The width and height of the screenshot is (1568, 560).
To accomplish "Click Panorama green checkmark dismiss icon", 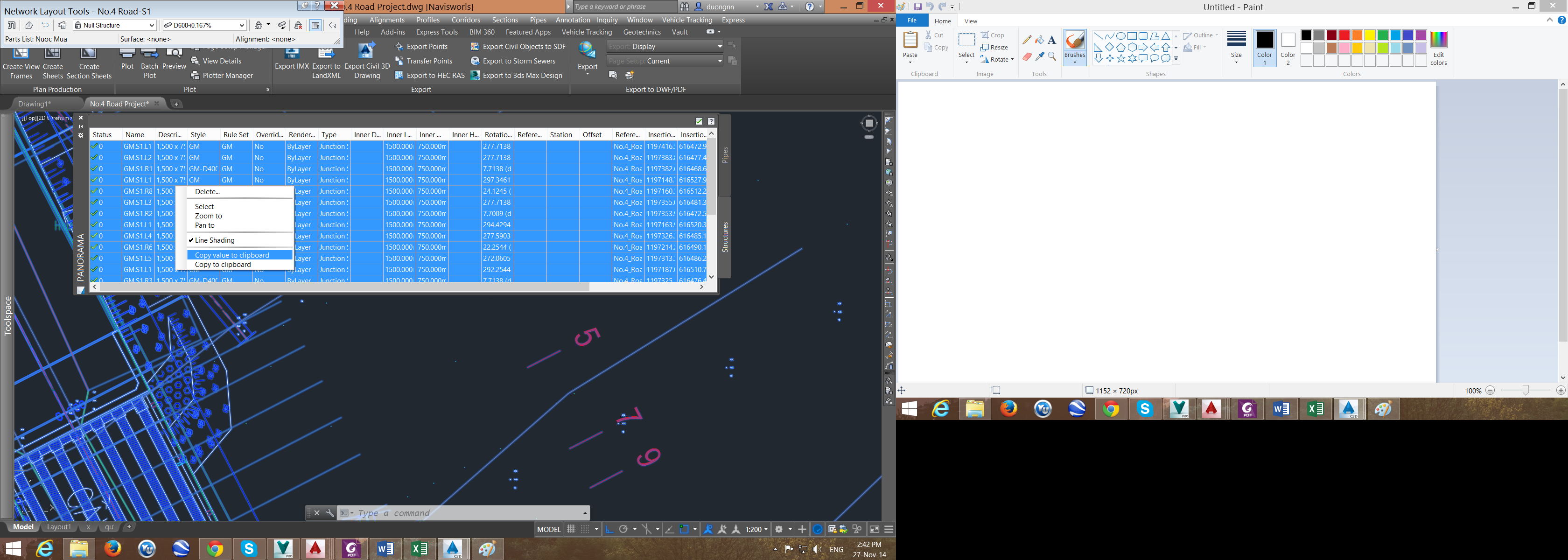I will (699, 121).
